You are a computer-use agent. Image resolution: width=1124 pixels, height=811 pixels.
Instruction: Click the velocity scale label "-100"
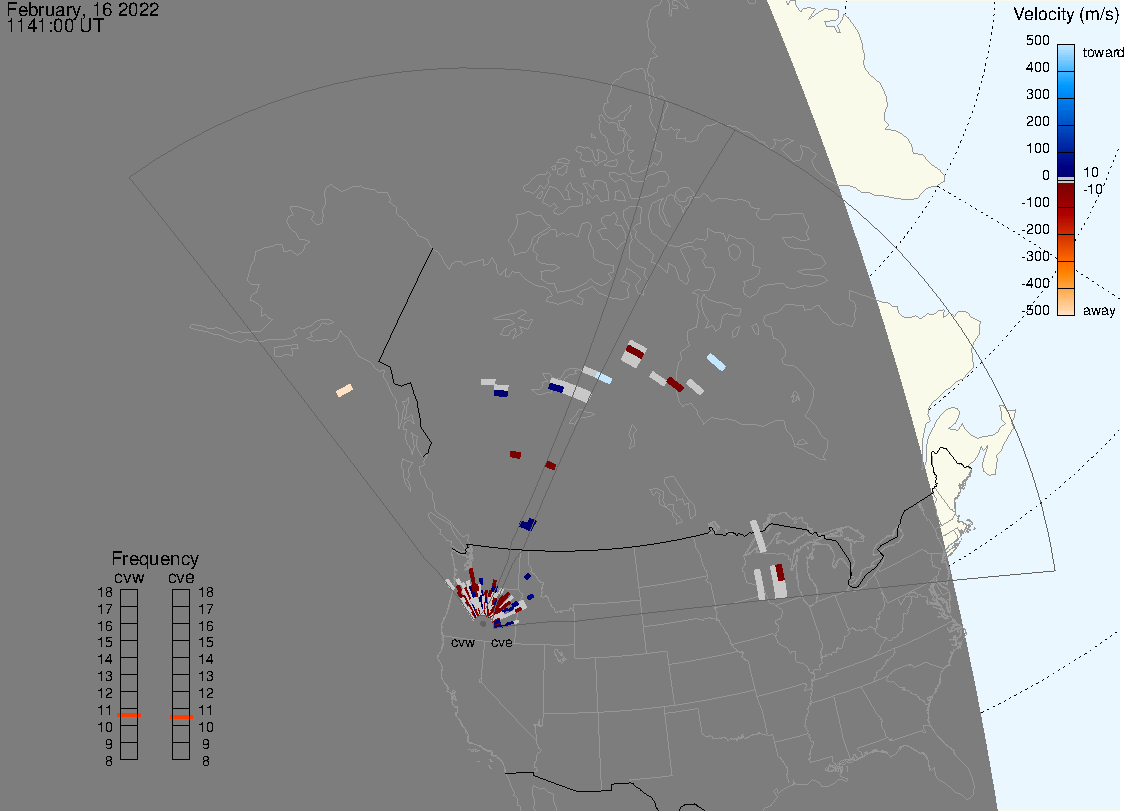coord(1035,202)
